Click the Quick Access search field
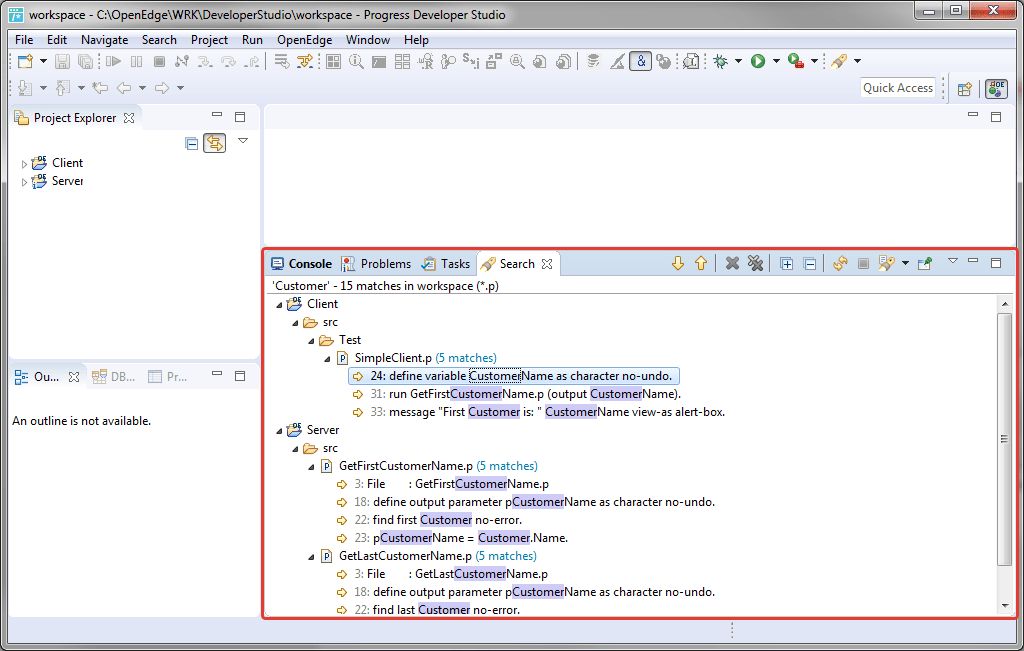Viewport: 1024px width, 651px height. [x=898, y=88]
